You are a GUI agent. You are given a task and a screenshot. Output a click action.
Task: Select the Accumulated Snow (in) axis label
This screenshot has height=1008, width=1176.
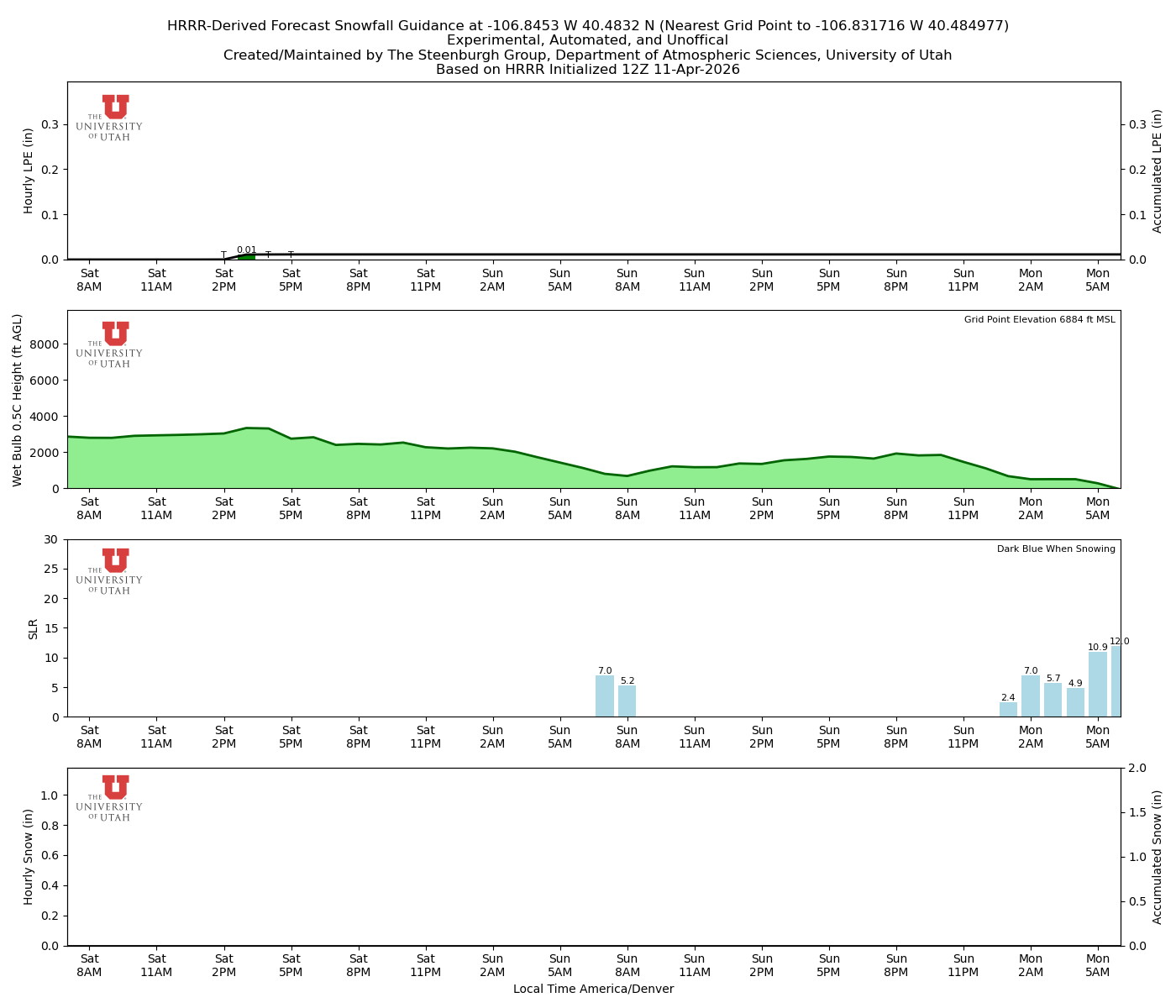[1158, 857]
